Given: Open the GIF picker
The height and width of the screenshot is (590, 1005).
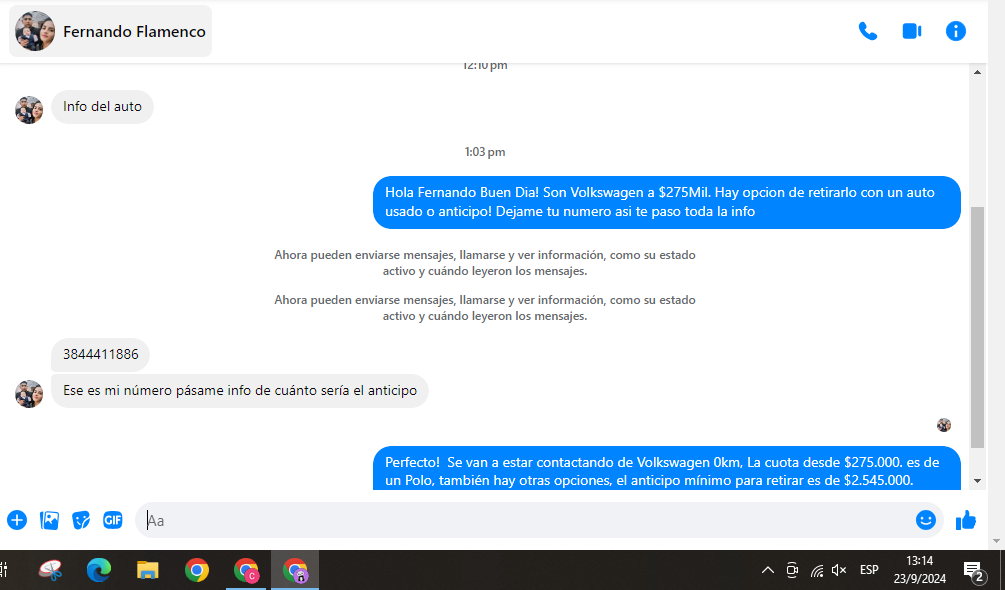Looking at the screenshot, I should pos(113,520).
